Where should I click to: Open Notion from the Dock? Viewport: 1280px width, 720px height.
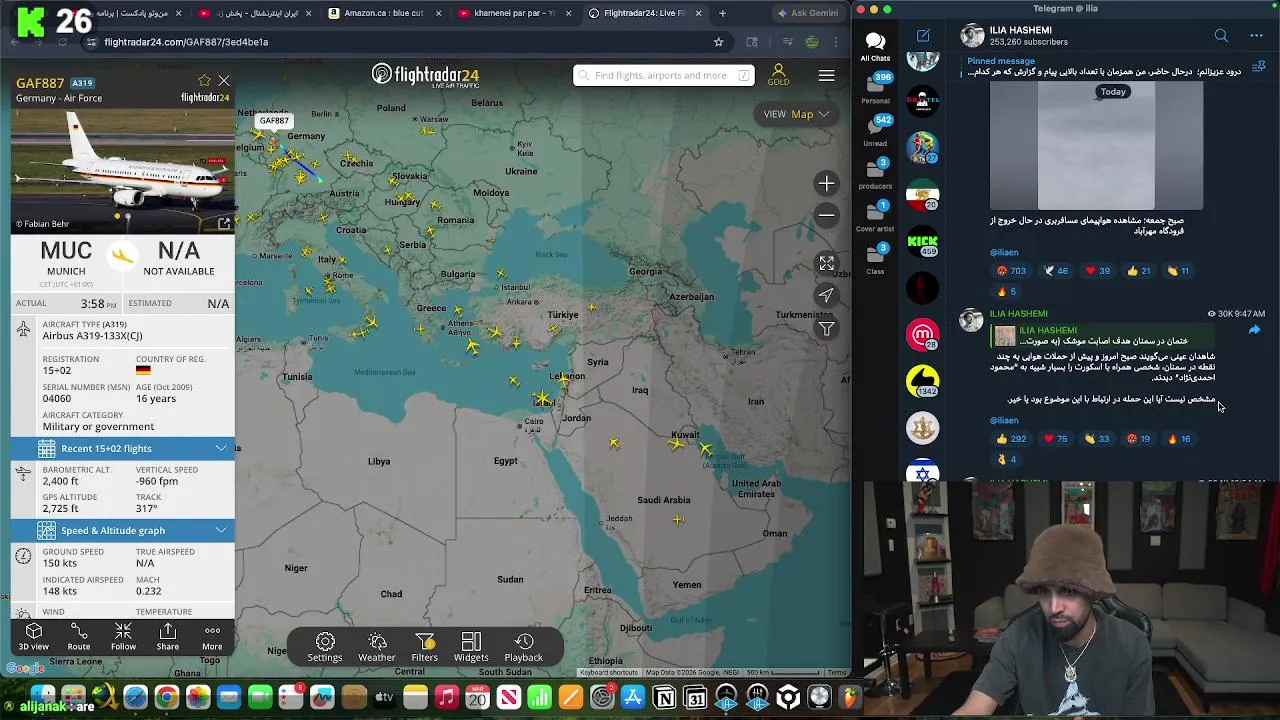click(664, 697)
